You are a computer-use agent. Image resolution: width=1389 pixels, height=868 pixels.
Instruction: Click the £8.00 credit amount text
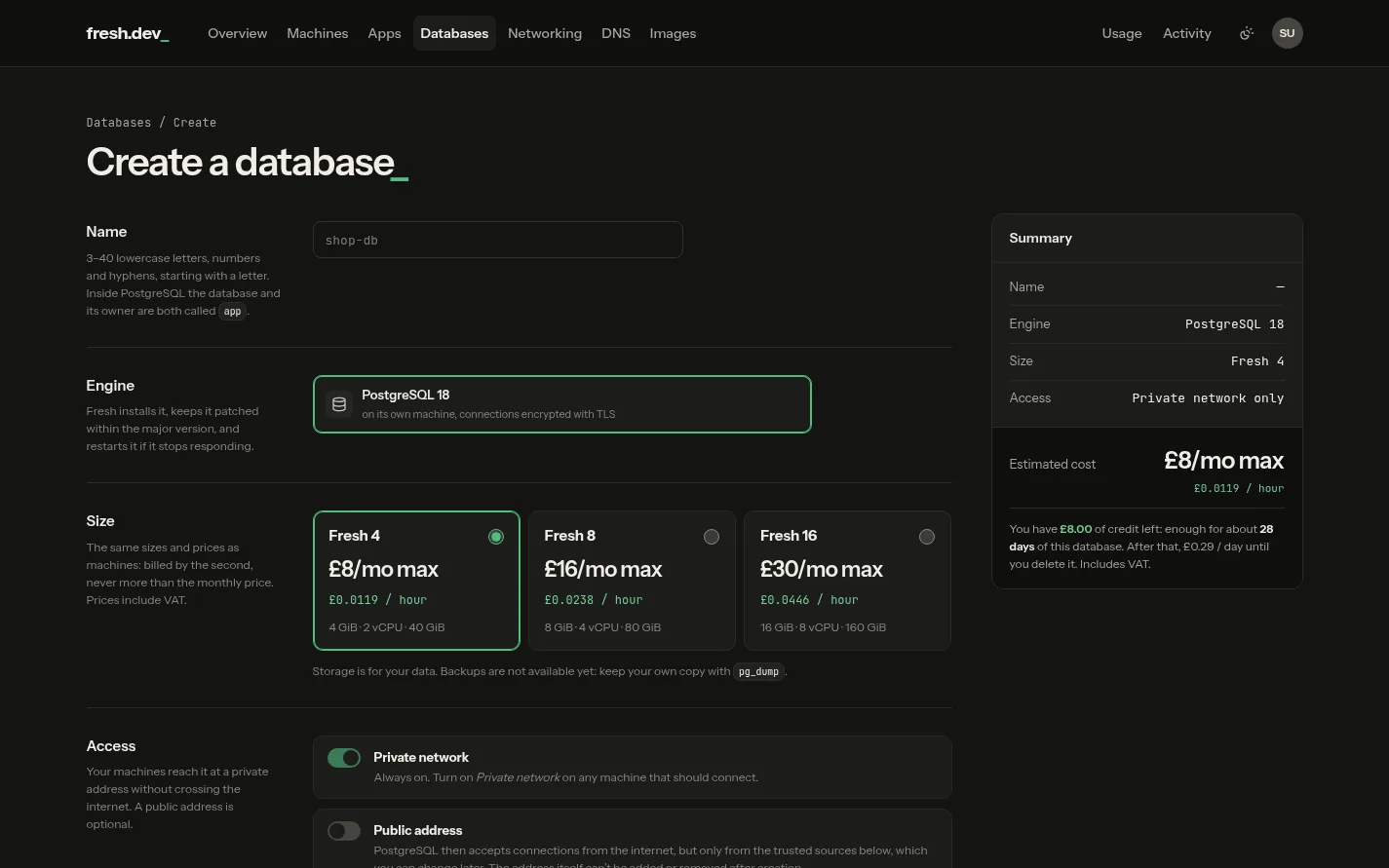click(1075, 529)
